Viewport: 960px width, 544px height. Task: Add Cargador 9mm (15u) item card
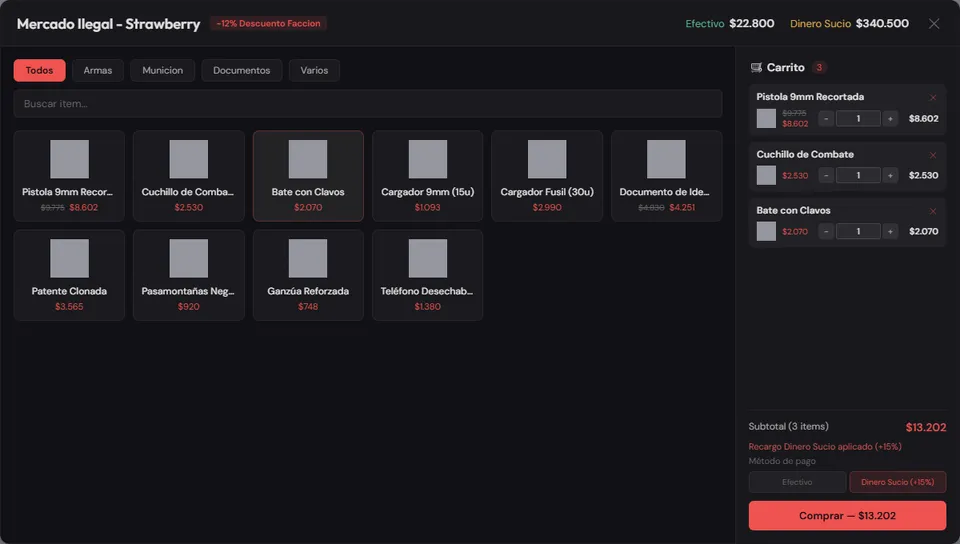tap(427, 176)
